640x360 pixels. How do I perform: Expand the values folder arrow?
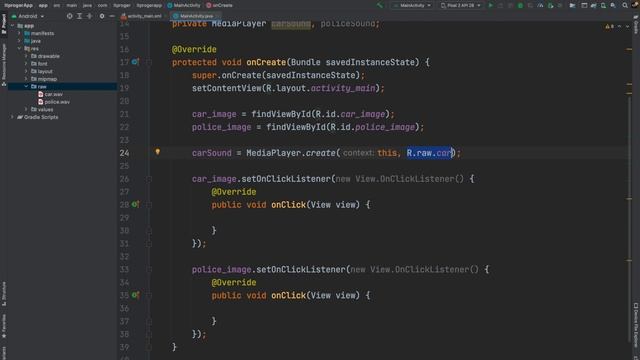(x=27, y=109)
